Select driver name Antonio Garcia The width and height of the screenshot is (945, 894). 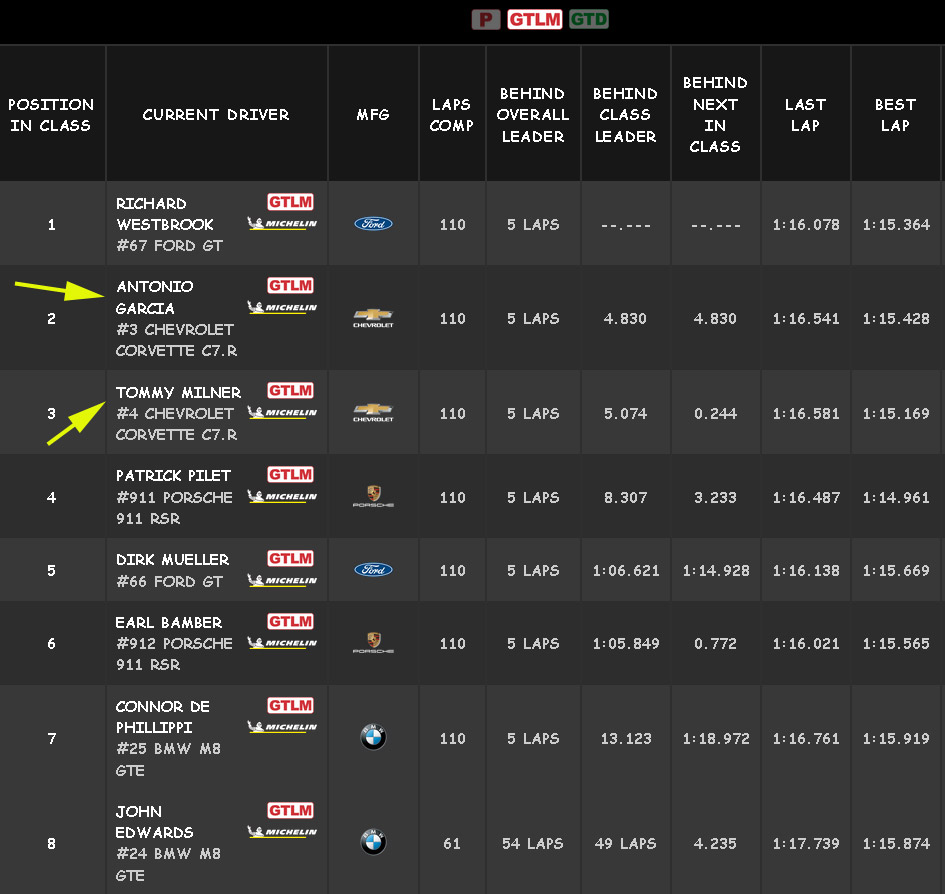[155, 297]
